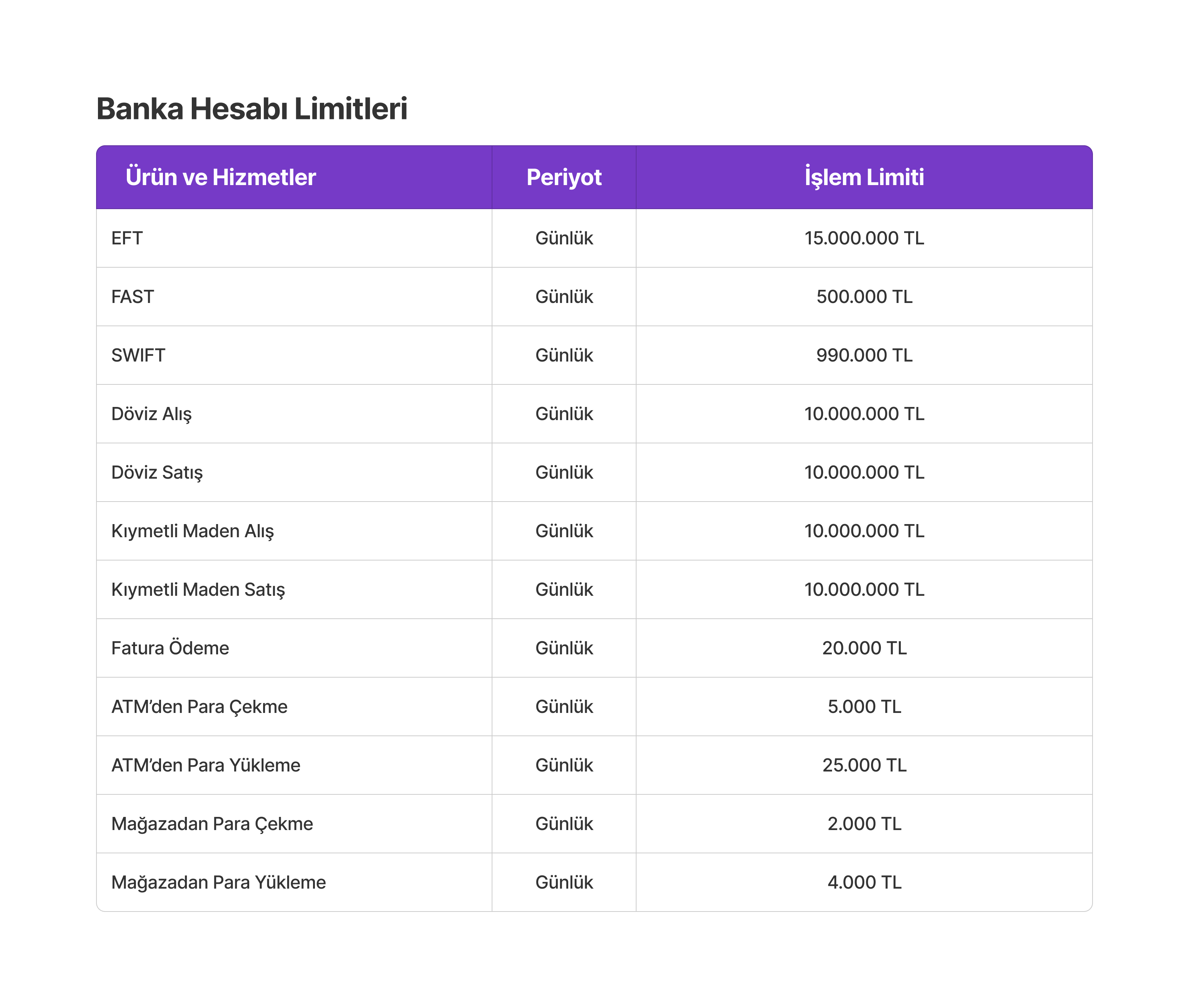Select the EFT row label
The width and height of the screenshot is (1189, 1008).
[127, 238]
